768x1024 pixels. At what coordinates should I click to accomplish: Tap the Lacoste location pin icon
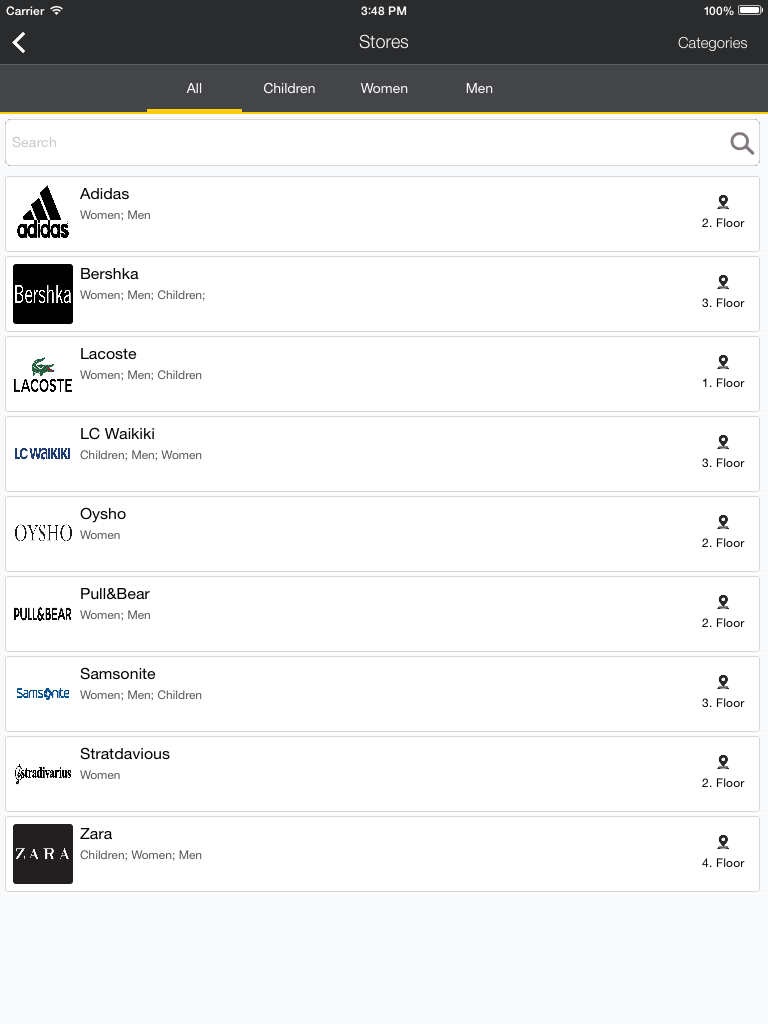[x=723, y=362]
